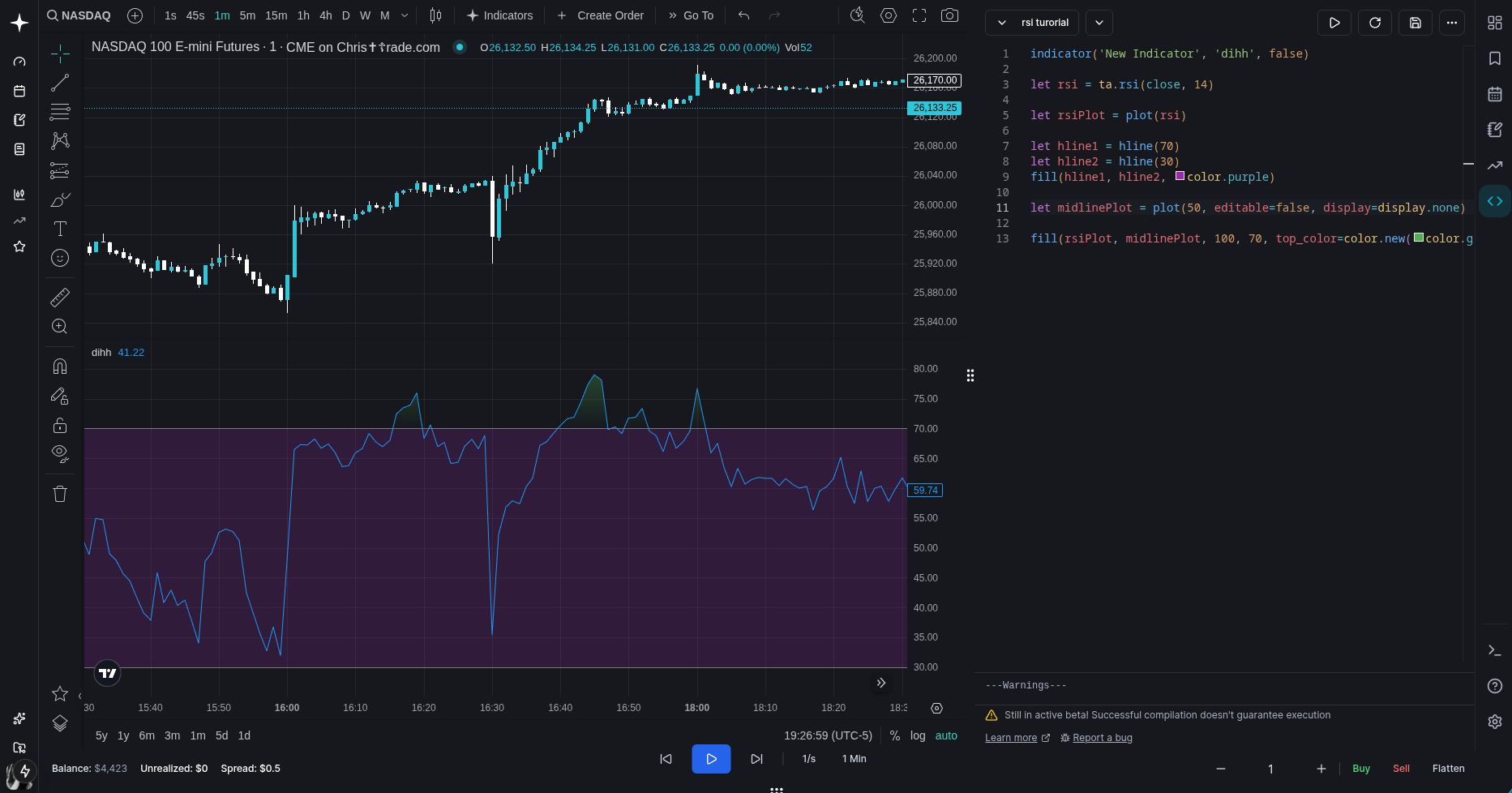Click the save script icon

pos(1416,23)
